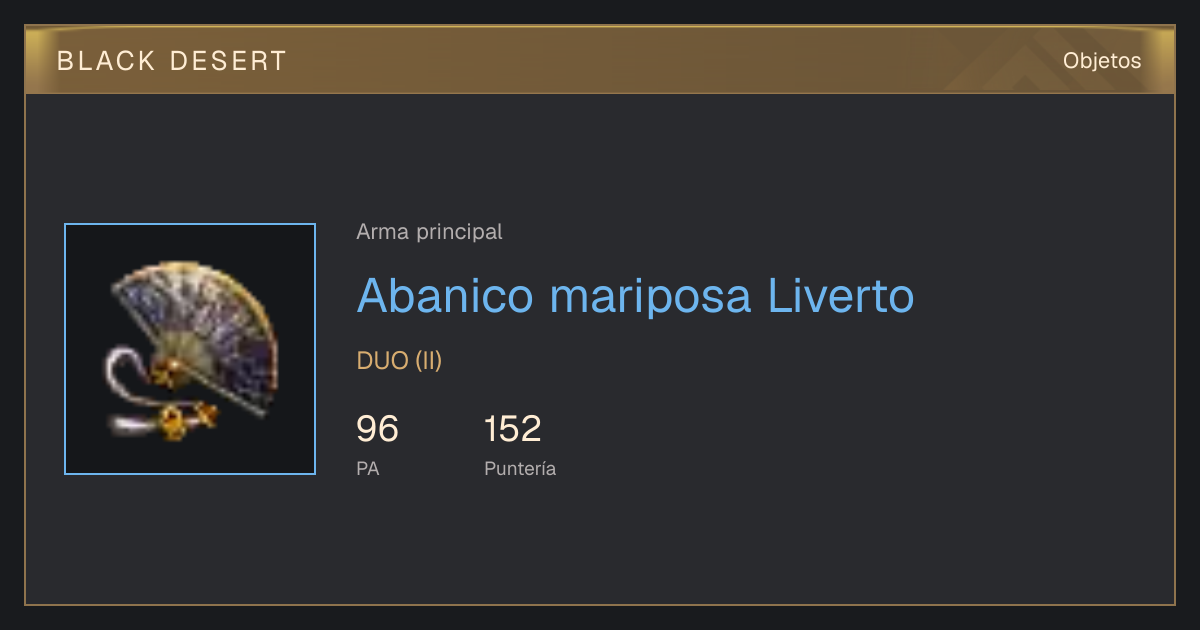This screenshot has height=630, width=1200.
Task: Click the Arma principal category label
Action: click(x=429, y=232)
